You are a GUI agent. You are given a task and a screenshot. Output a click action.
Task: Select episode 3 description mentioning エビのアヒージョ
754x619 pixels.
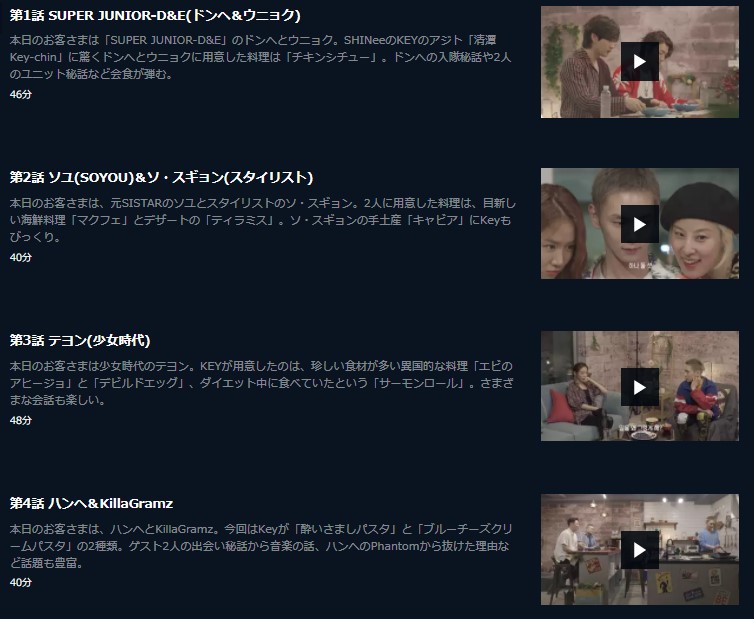(x=262, y=383)
